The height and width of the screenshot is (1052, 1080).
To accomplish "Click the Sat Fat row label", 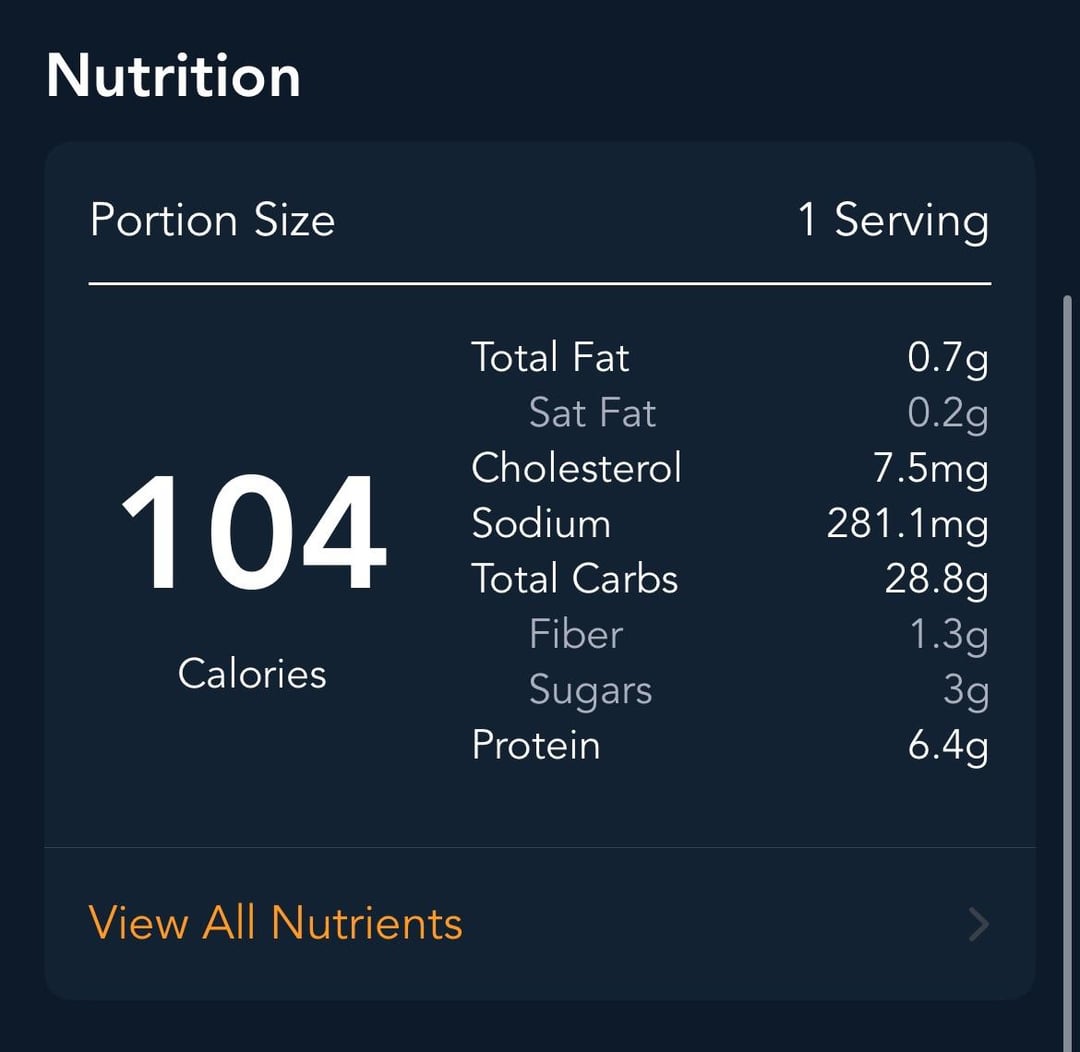I will 592,413.
